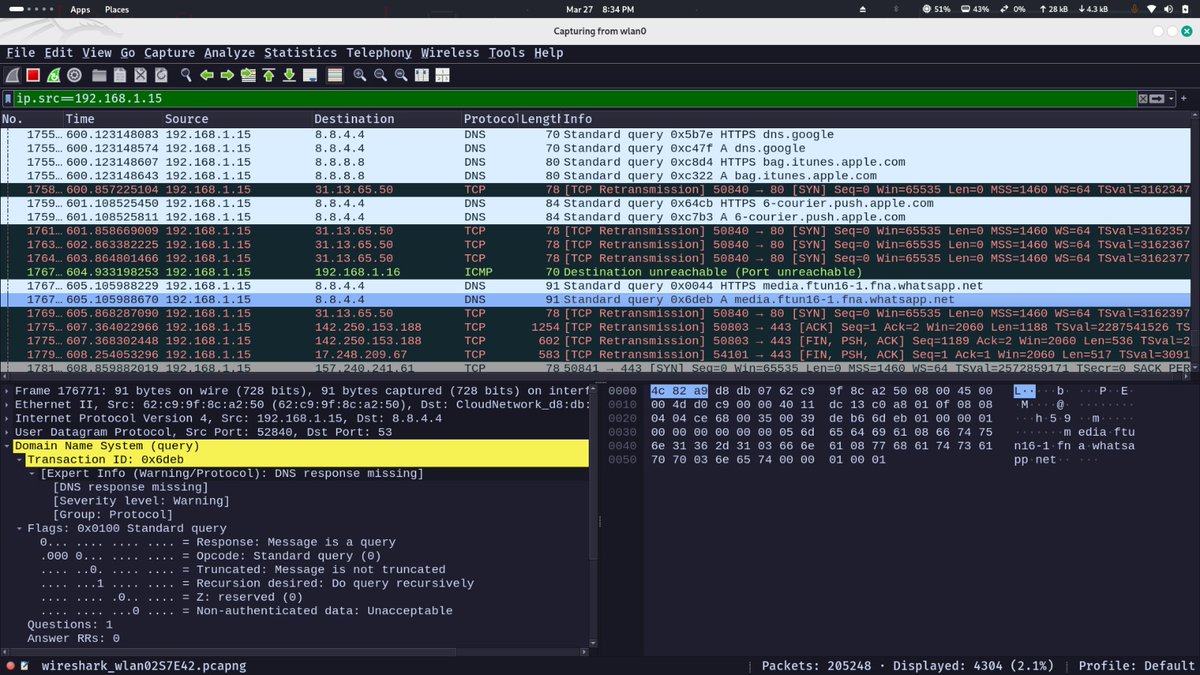Select DNS query 0x5b7e HTTPS dns.google
Viewport: 1200px width, 675px height.
[595, 134]
